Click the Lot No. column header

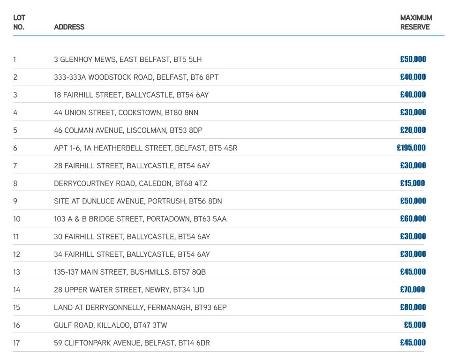(x=19, y=22)
